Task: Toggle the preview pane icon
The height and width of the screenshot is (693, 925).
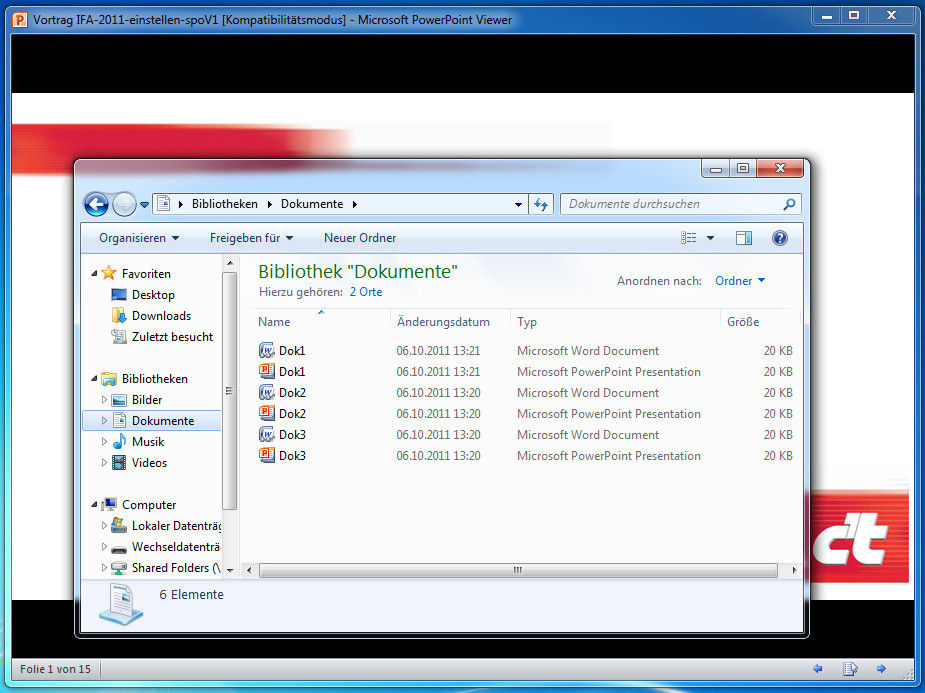Action: 744,238
